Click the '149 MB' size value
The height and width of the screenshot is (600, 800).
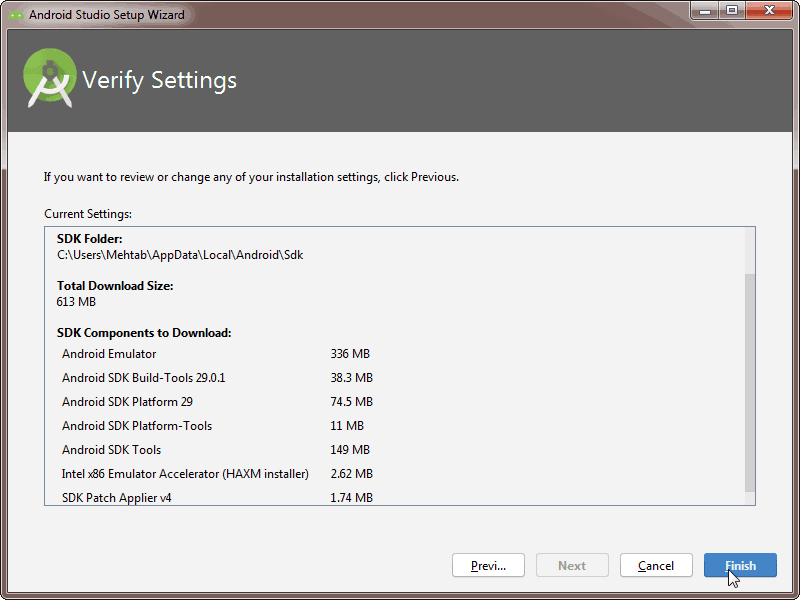(x=350, y=449)
